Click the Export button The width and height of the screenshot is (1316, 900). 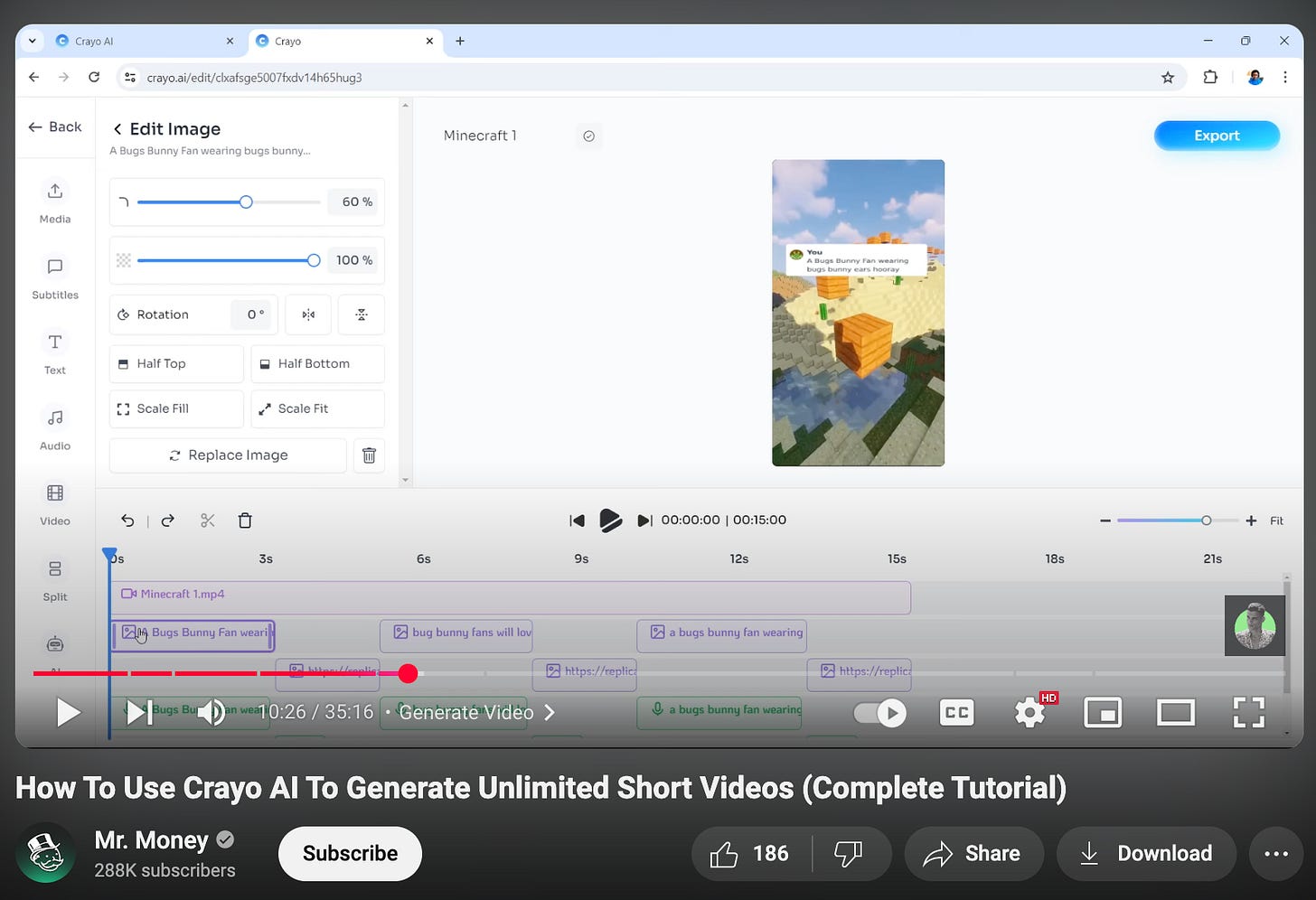pyautogui.click(x=1217, y=136)
